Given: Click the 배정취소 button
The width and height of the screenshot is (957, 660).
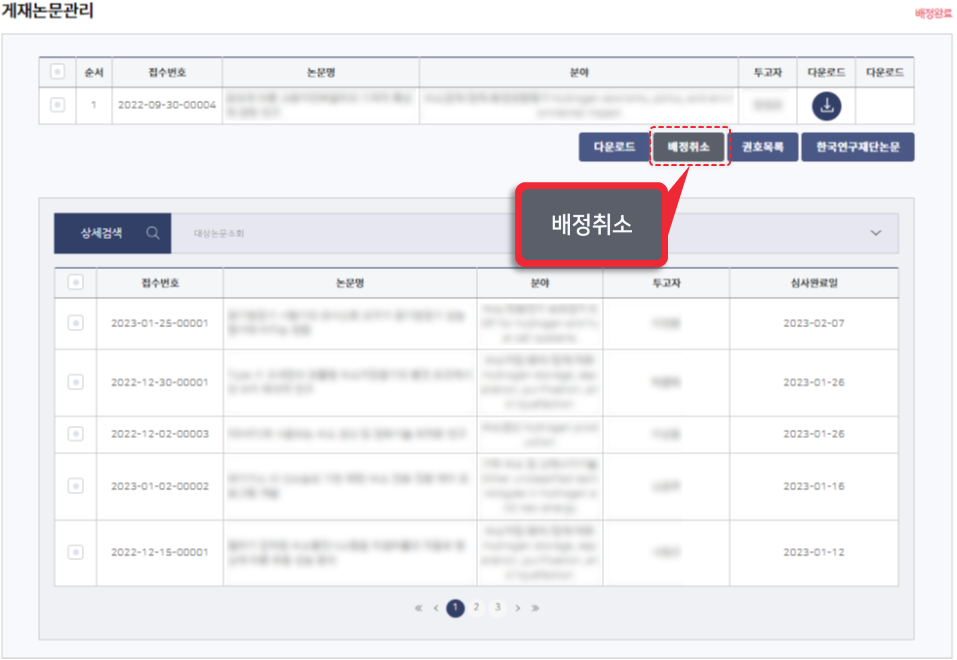Looking at the screenshot, I should (689, 147).
